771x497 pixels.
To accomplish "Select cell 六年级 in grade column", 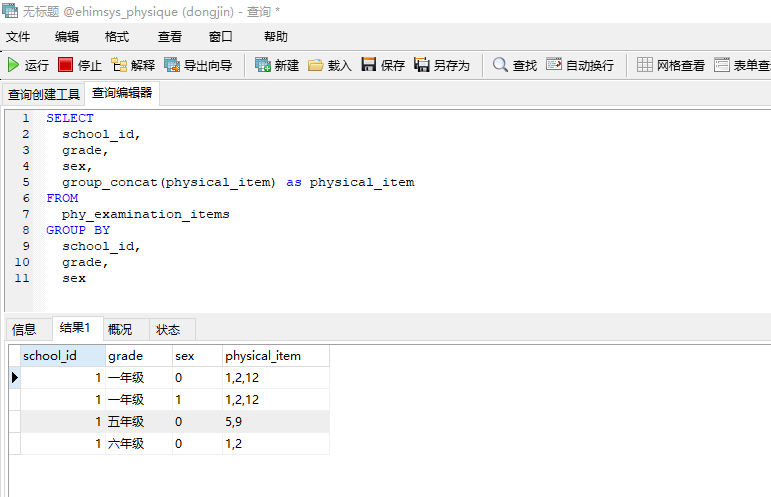I will pos(139,444).
